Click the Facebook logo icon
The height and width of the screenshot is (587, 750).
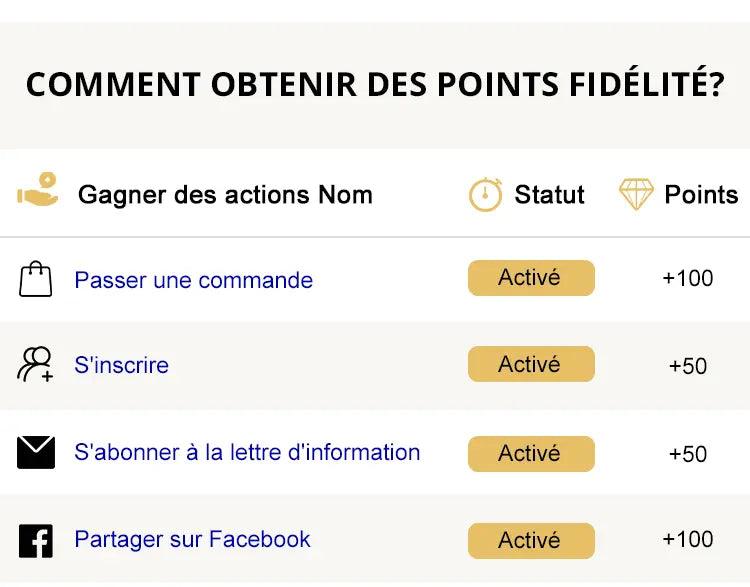coord(36,541)
